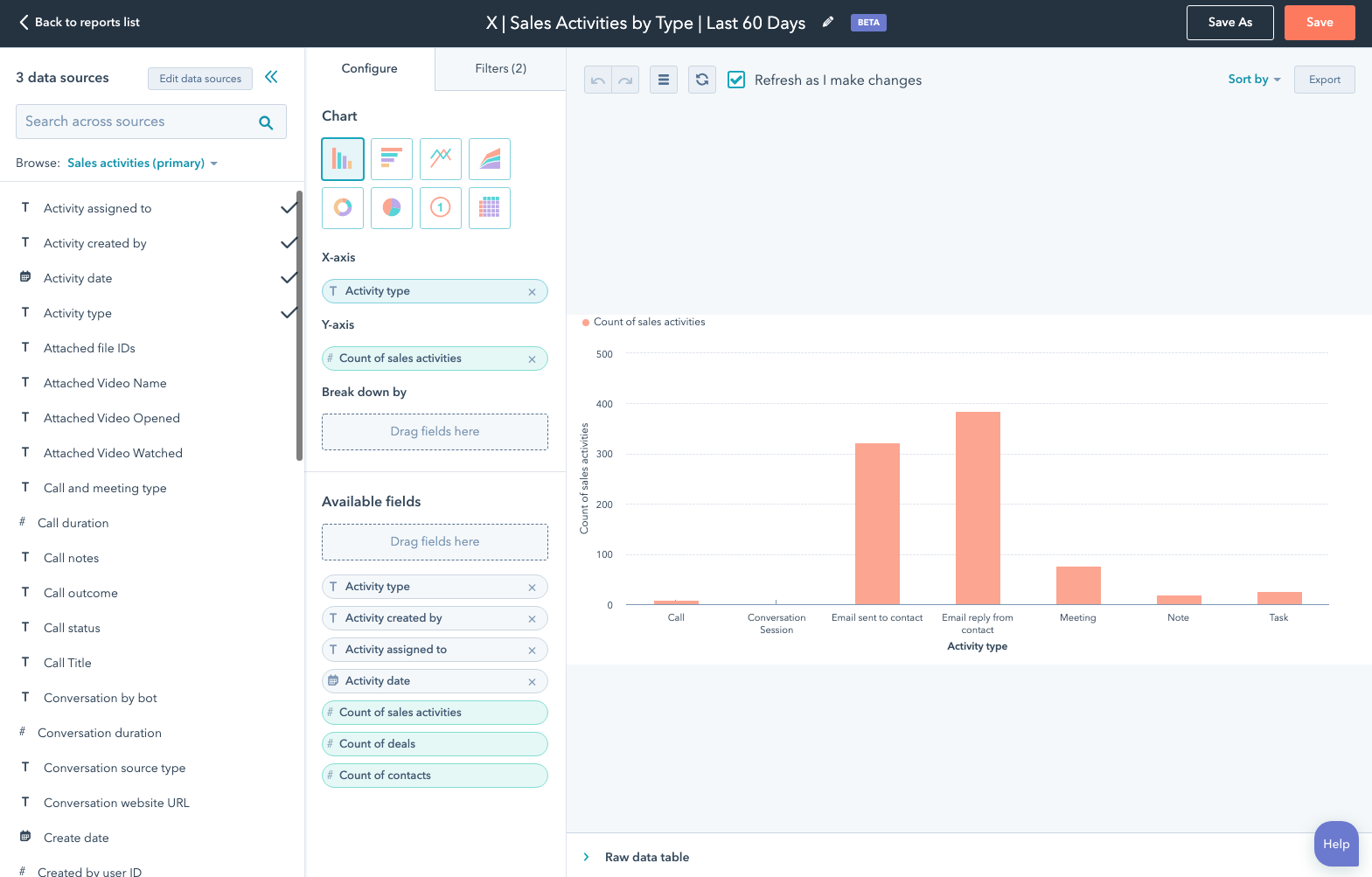Switch to the Filters (2) tab
This screenshot has width=1372, height=877.
point(500,68)
